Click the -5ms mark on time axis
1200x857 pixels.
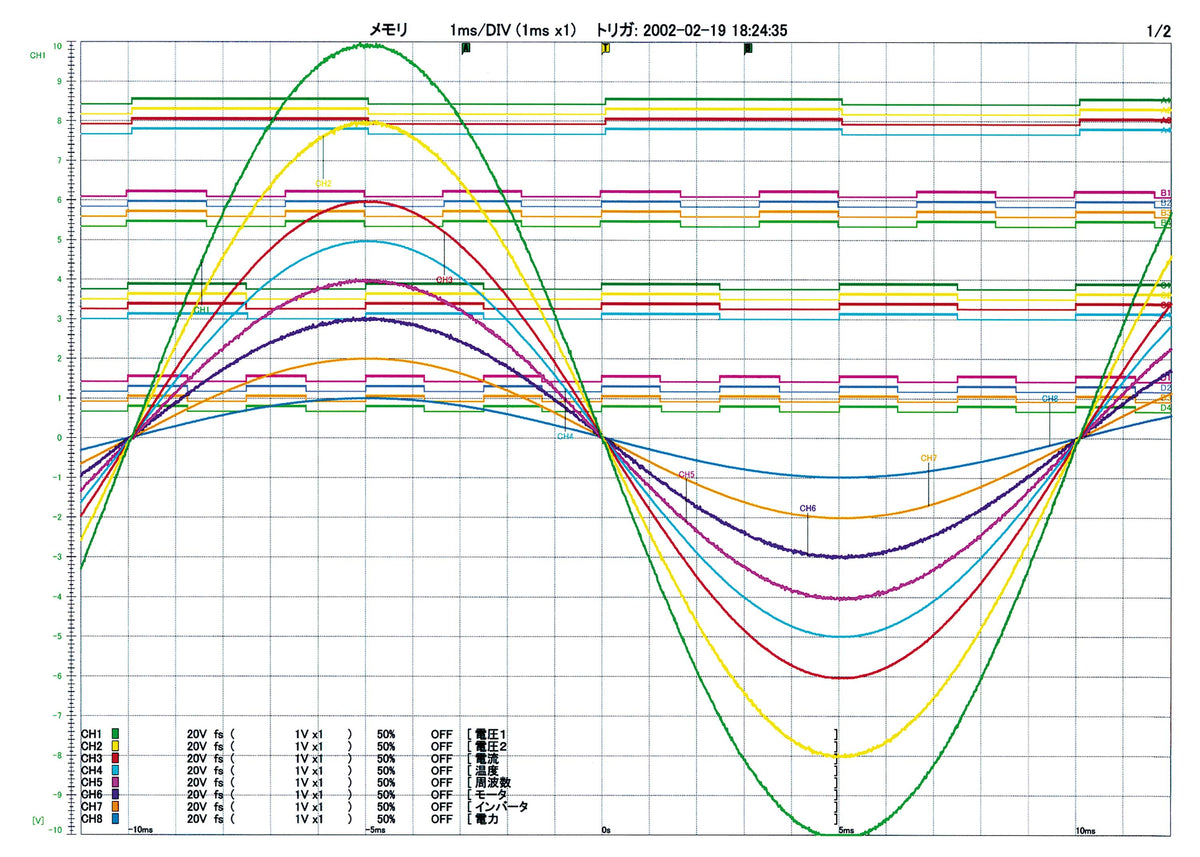coord(374,831)
